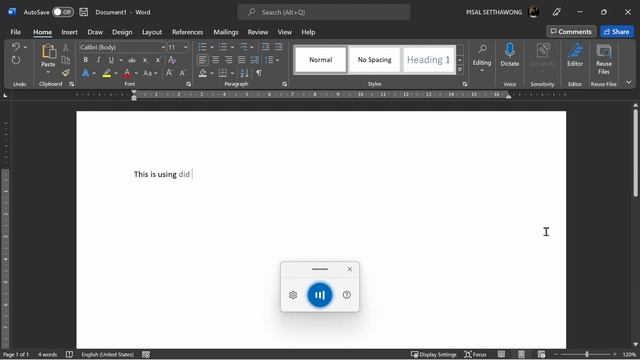
Task: Expand the multilevel list dropdown arrow
Action: tap(251, 47)
